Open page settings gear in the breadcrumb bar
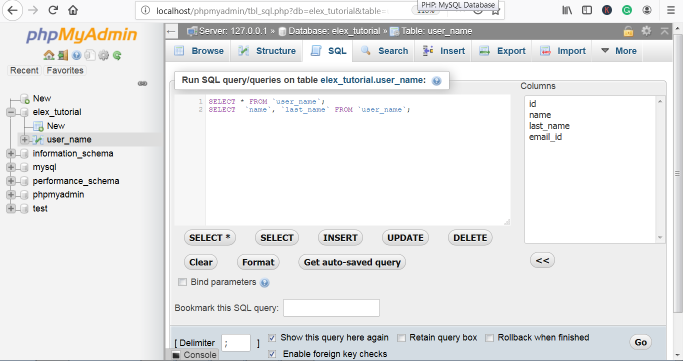Viewport: 683px width, 361px height. [x=646, y=31]
